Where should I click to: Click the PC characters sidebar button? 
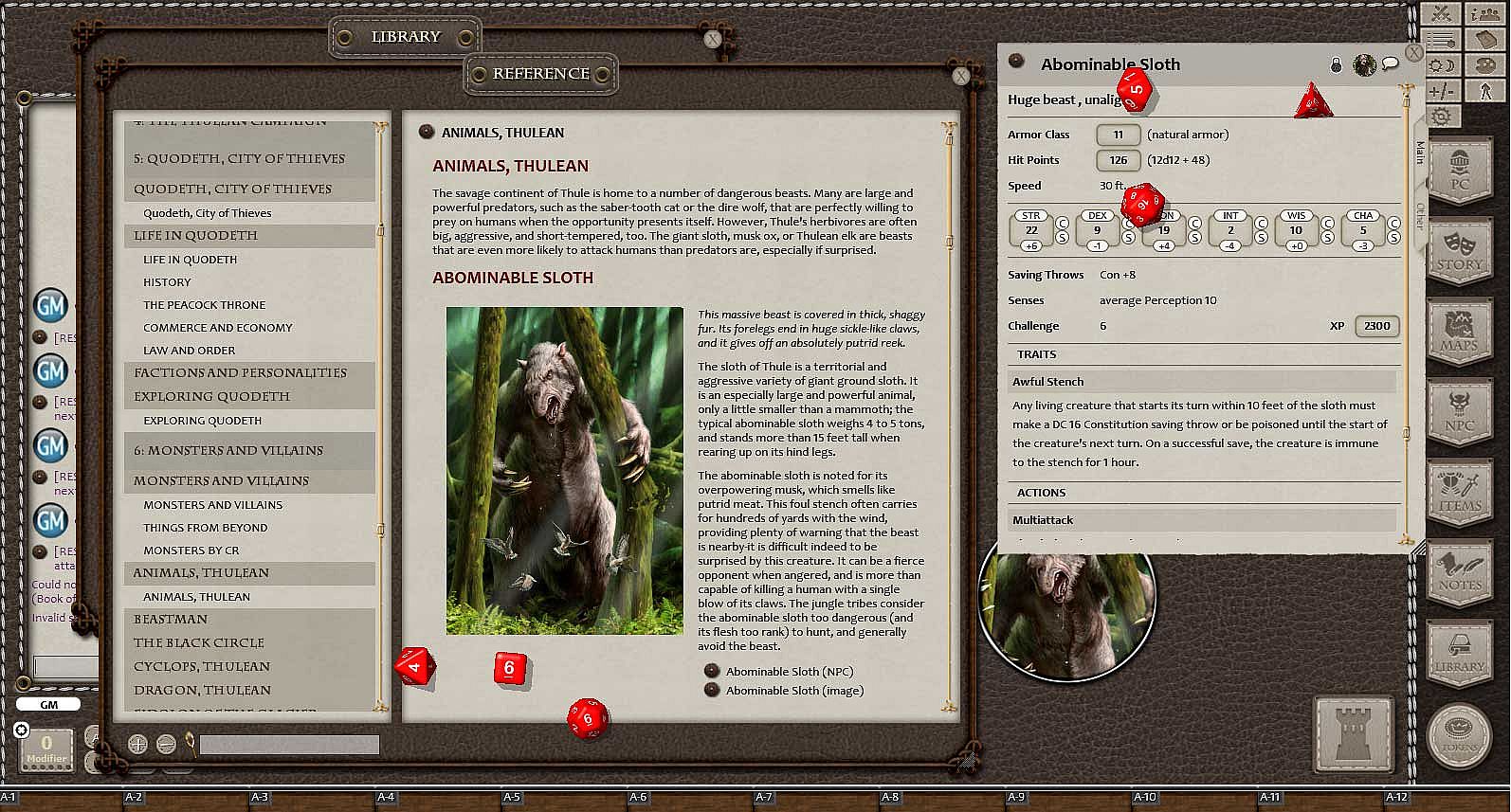pyautogui.click(x=1459, y=171)
